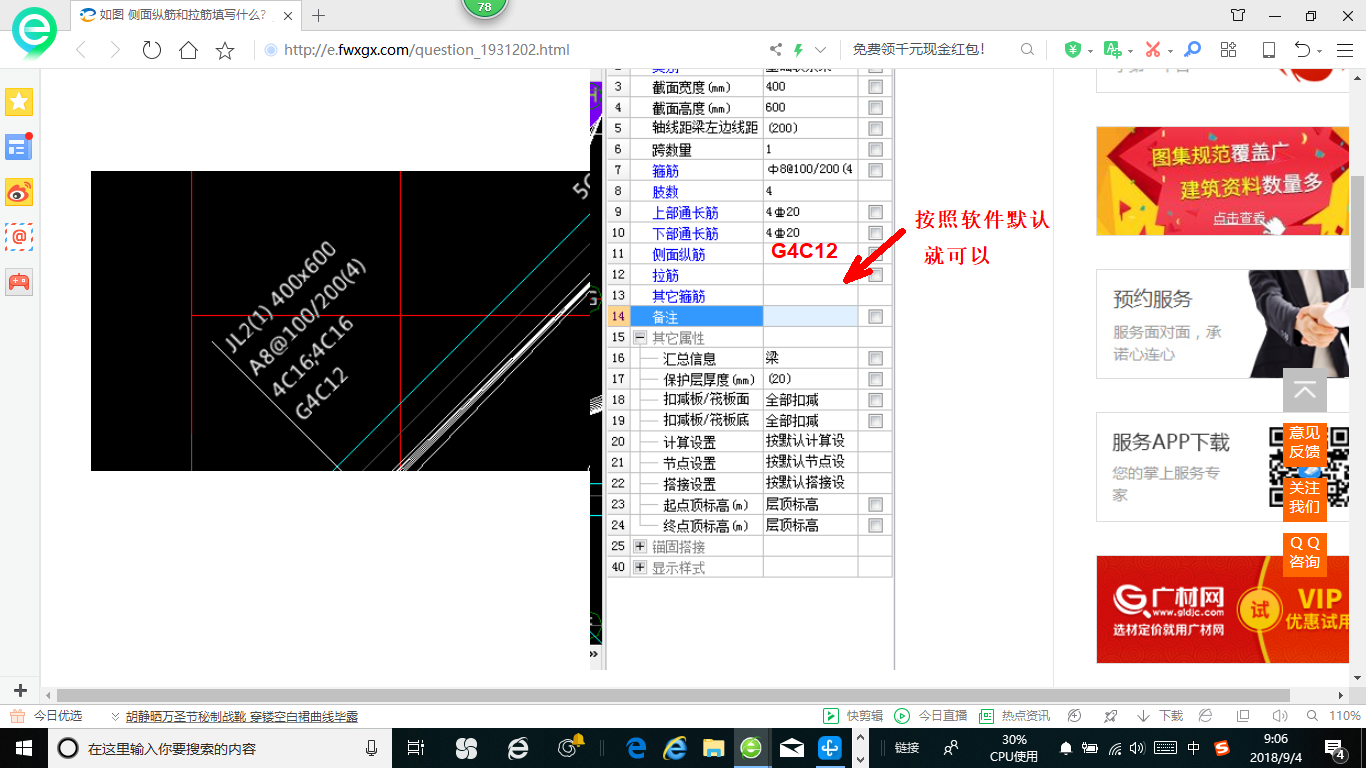Open the 胡静晒万圣节 news headline link
1366x768 pixels.
click(x=242, y=716)
